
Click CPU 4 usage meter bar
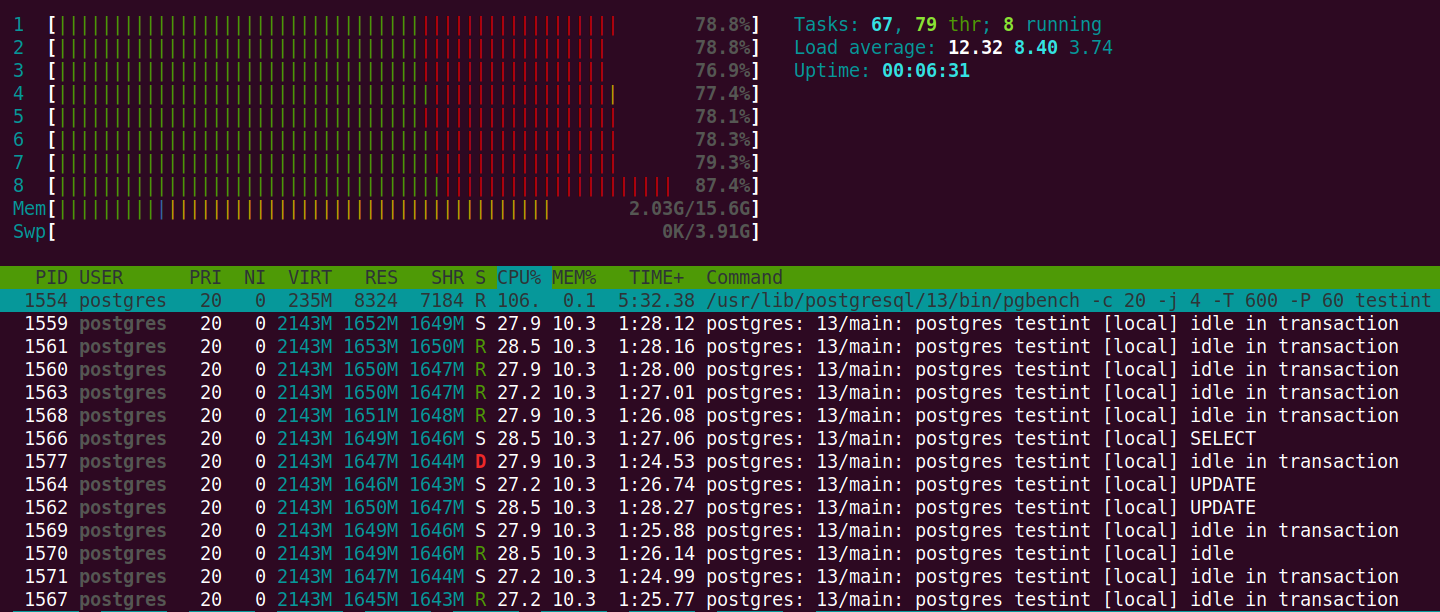point(403,93)
